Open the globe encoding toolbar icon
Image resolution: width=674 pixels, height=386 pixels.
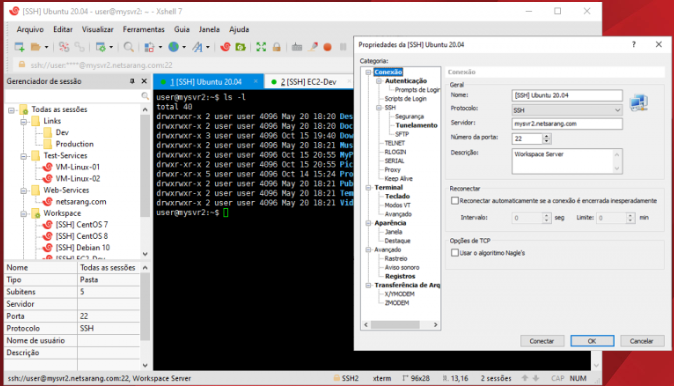pos(174,47)
